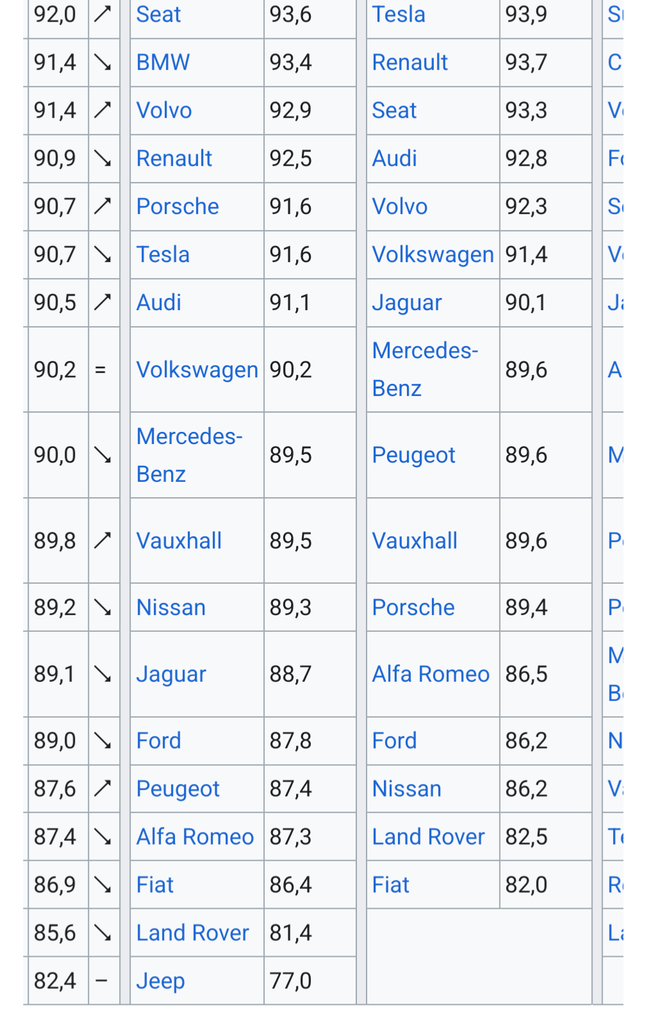Select Renault link beside score 92,5

point(174,158)
